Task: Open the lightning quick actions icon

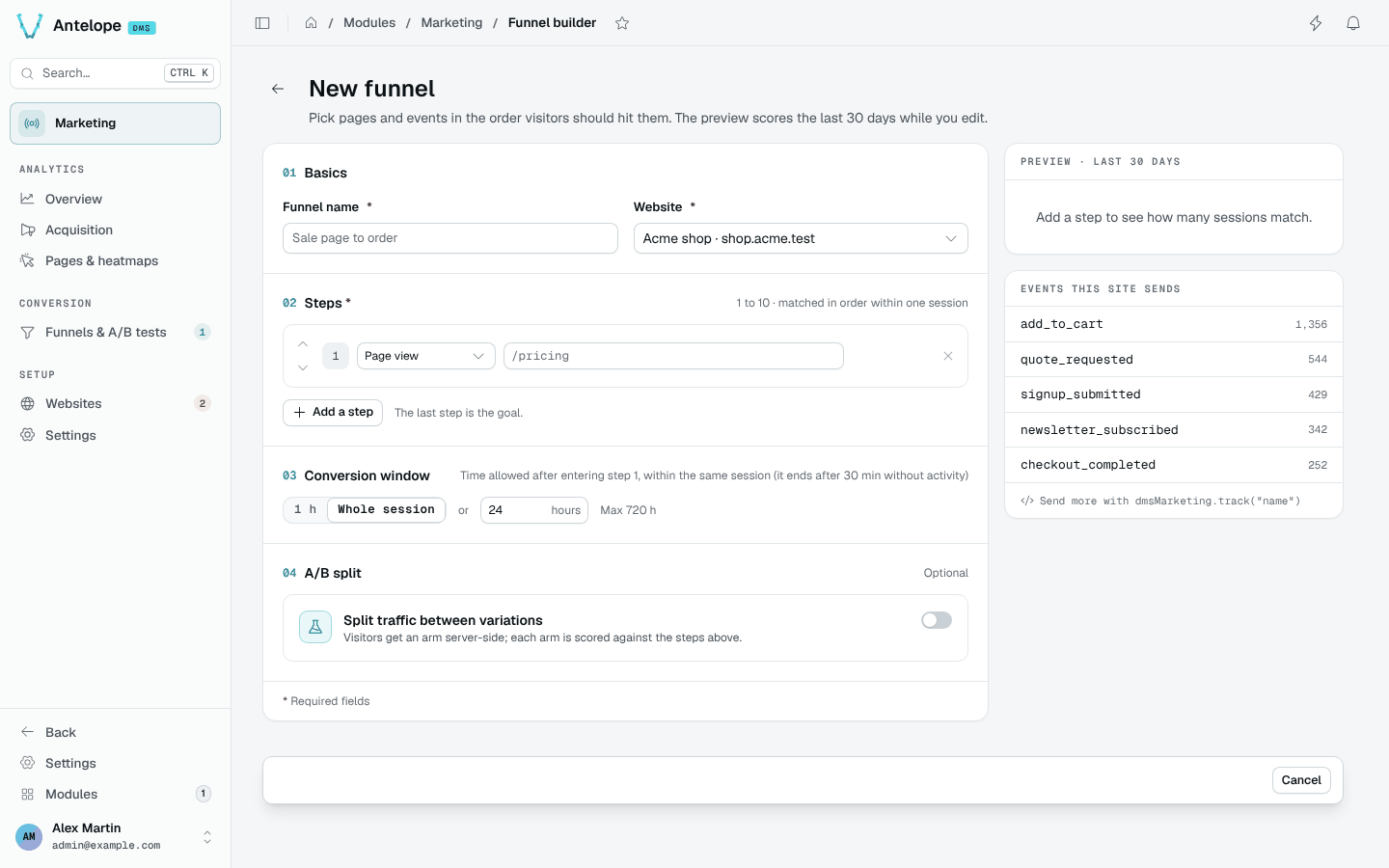Action: tap(1316, 23)
